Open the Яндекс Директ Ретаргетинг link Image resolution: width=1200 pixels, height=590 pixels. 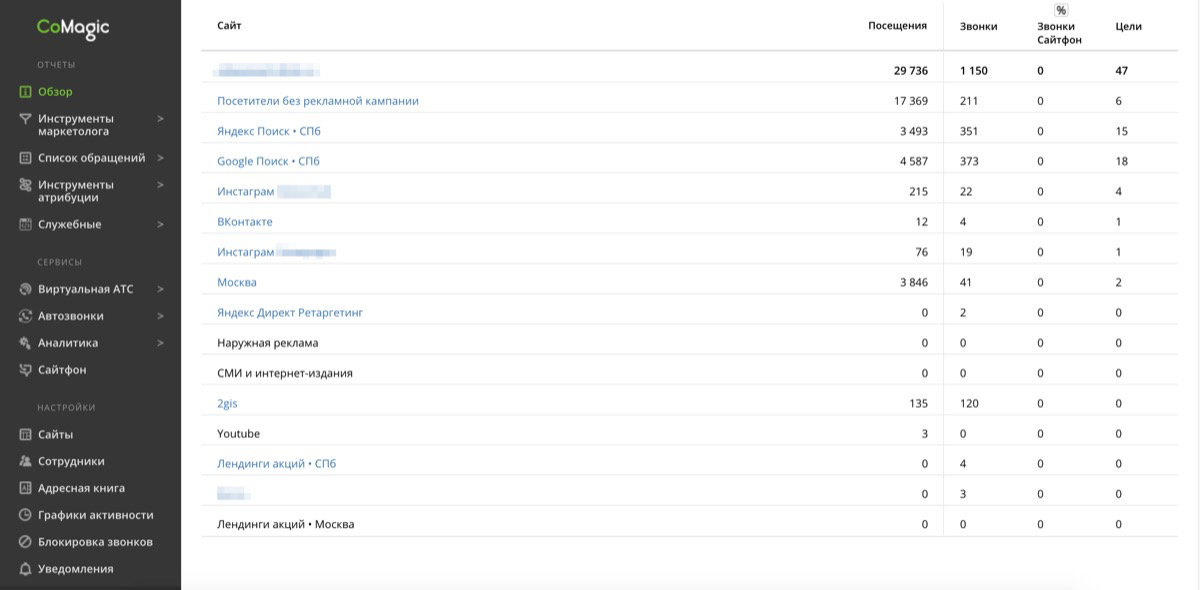tap(290, 313)
